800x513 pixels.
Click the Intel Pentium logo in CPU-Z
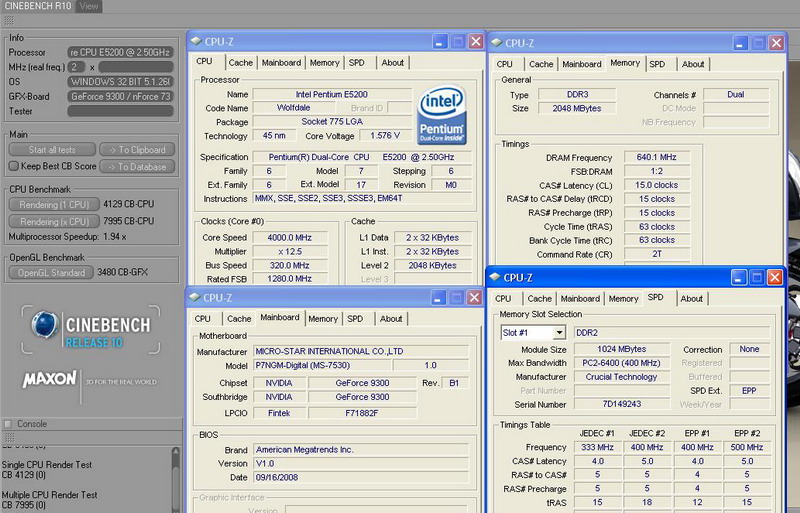pos(442,115)
